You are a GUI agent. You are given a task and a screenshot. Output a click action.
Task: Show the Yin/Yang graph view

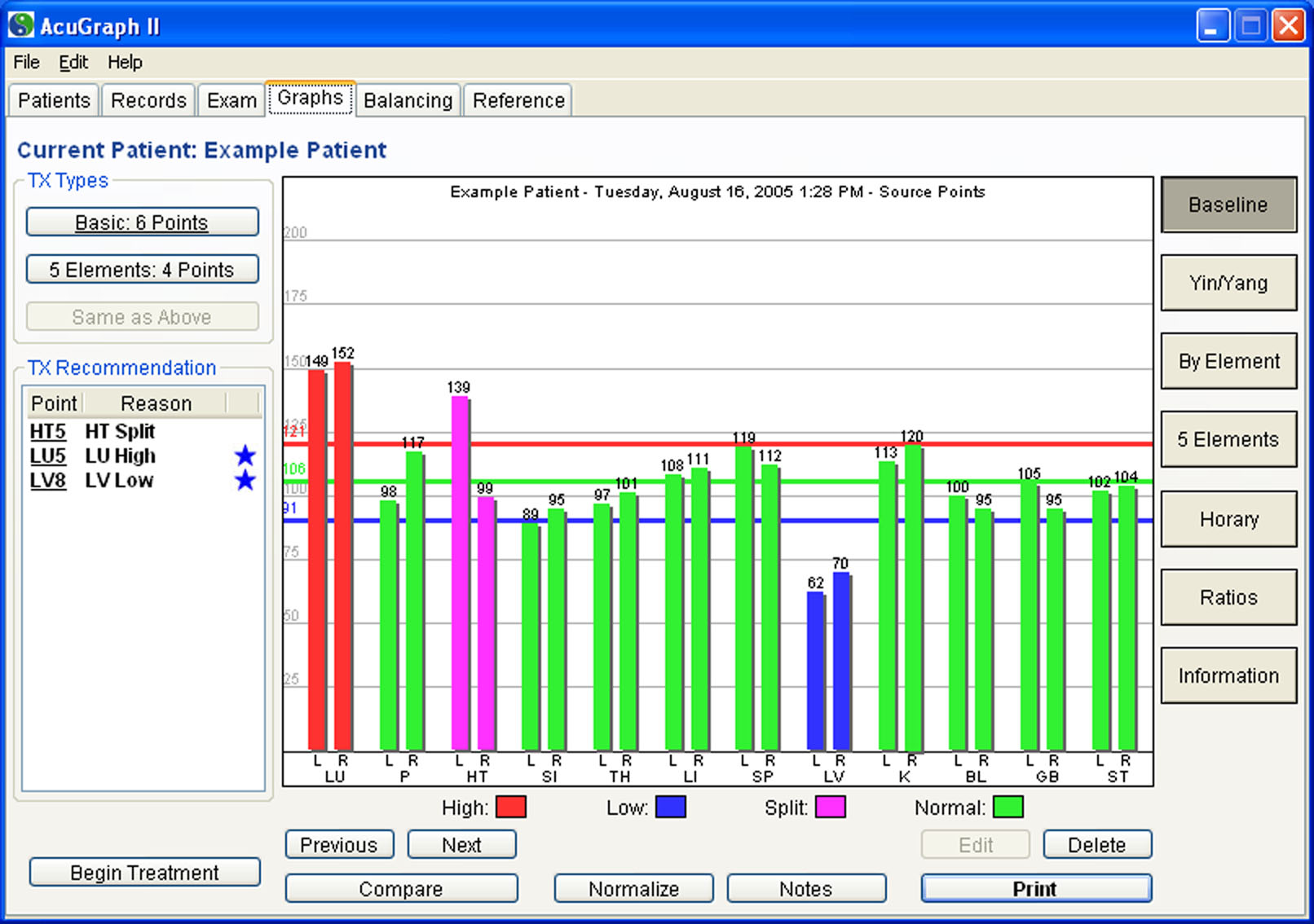[1228, 283]
